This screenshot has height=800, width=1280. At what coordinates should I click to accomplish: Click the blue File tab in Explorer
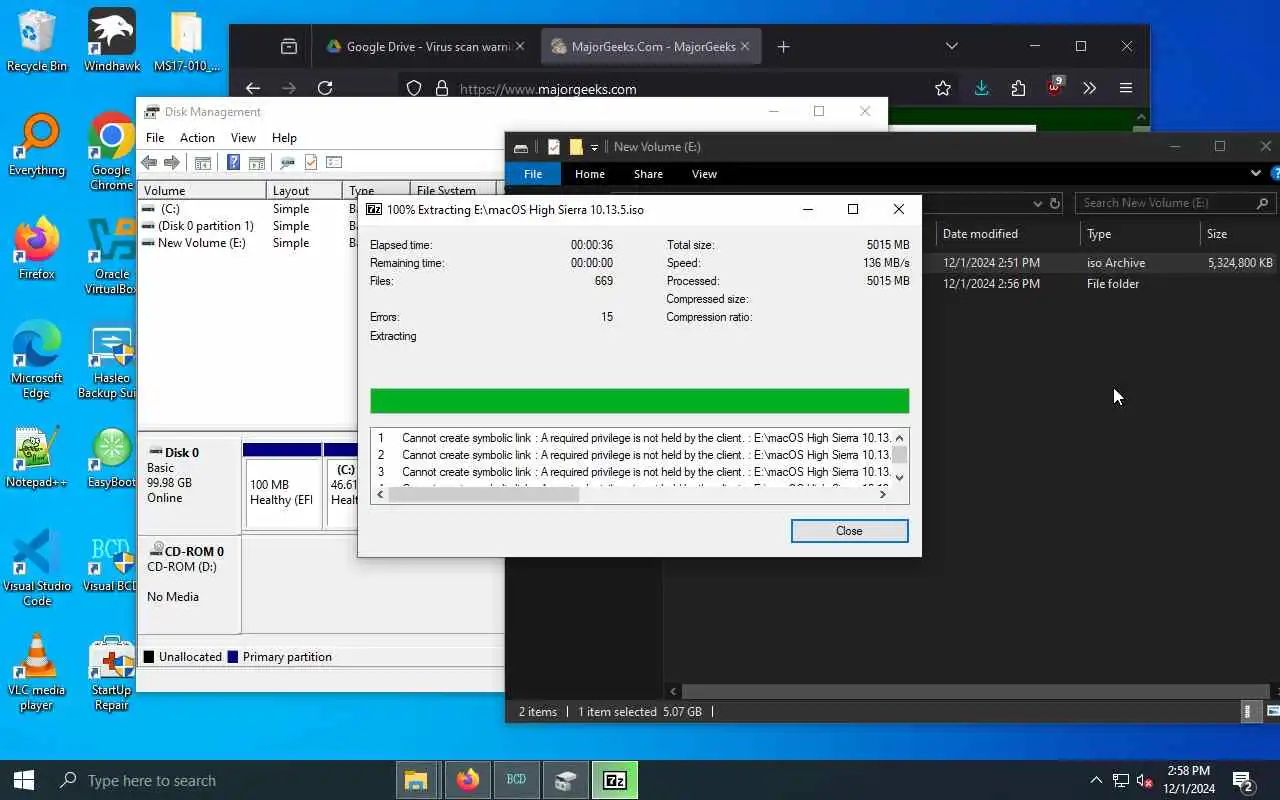click(533, 174)
